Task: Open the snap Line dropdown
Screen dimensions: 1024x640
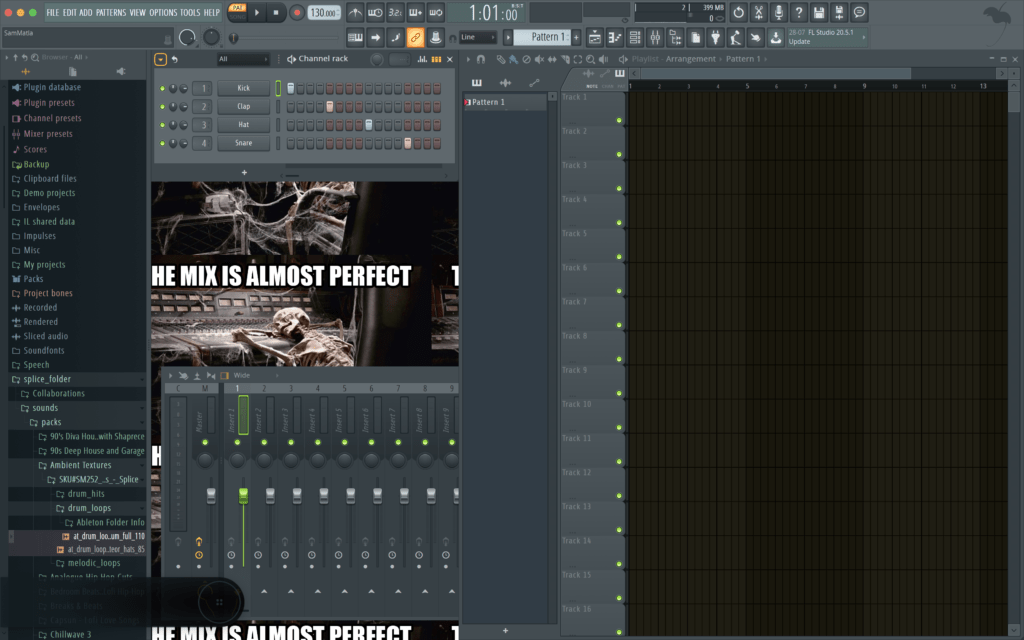Action: 477,37
